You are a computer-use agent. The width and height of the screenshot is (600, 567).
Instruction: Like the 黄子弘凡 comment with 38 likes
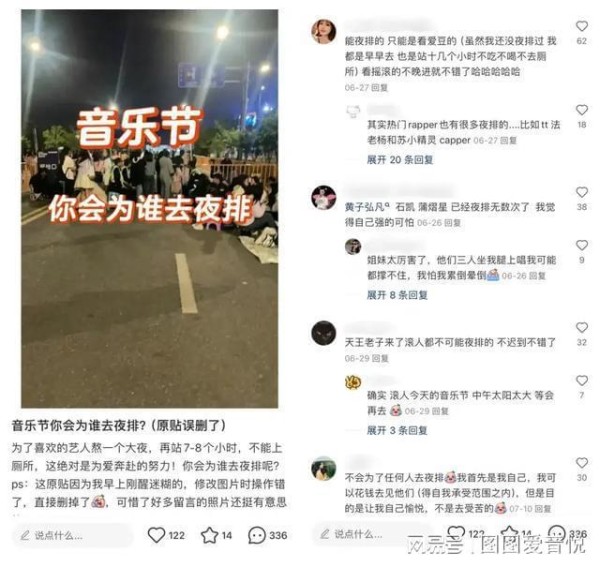582,192
